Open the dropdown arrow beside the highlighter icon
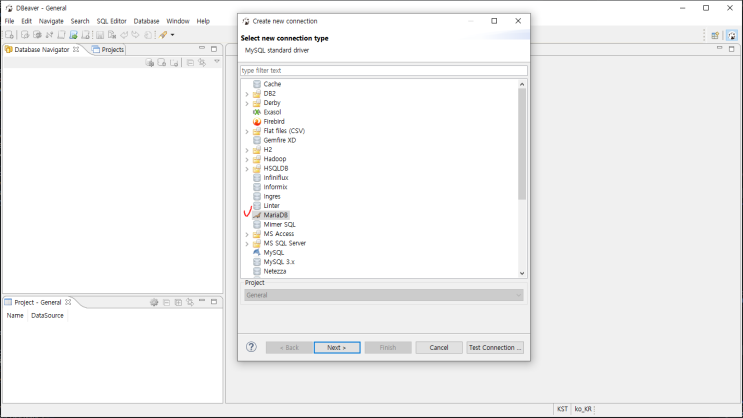The width and height of the screenshot is (743, 418). tap(172, 35)
